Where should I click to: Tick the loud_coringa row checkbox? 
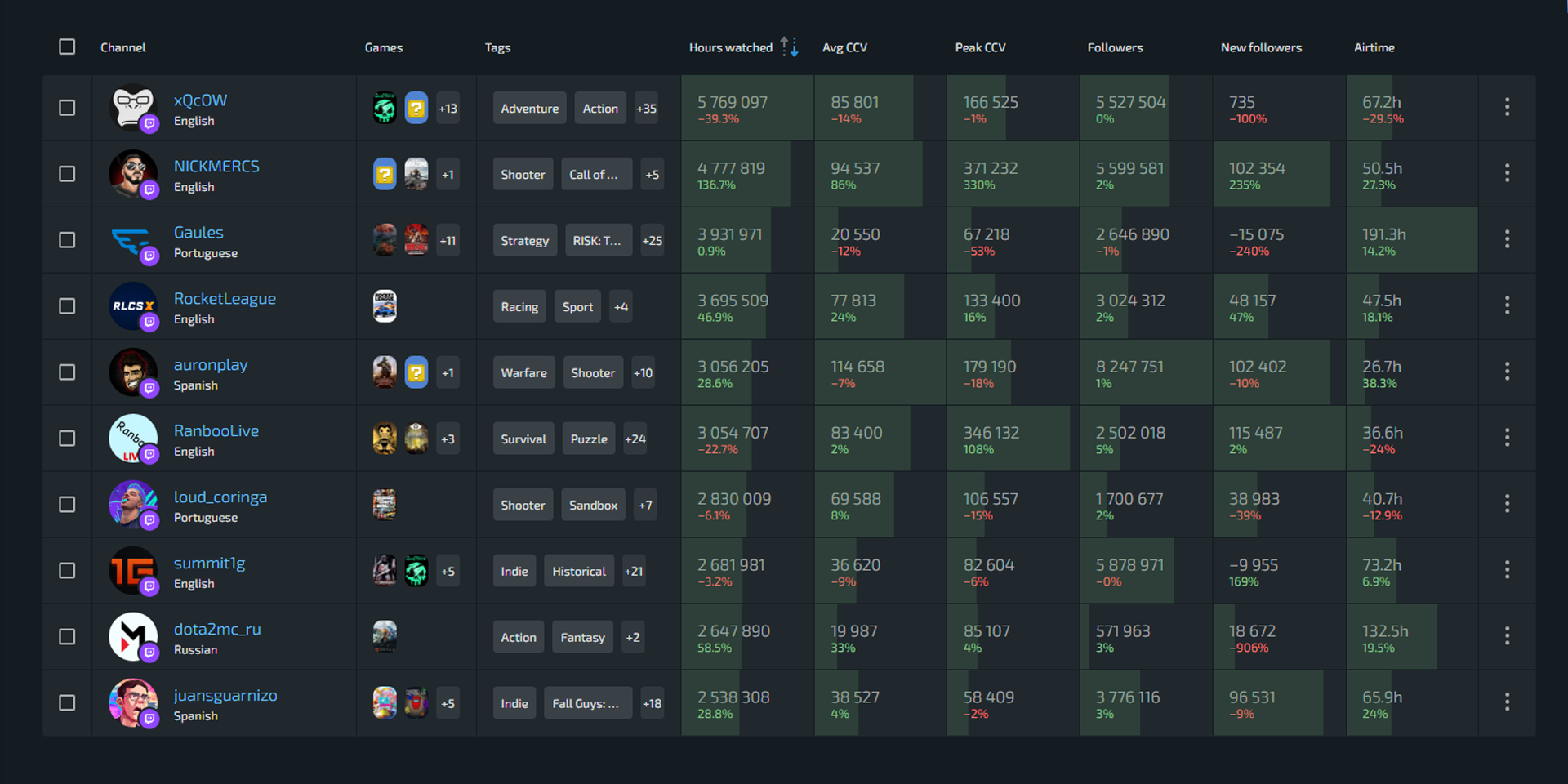[x=67, y=505]
